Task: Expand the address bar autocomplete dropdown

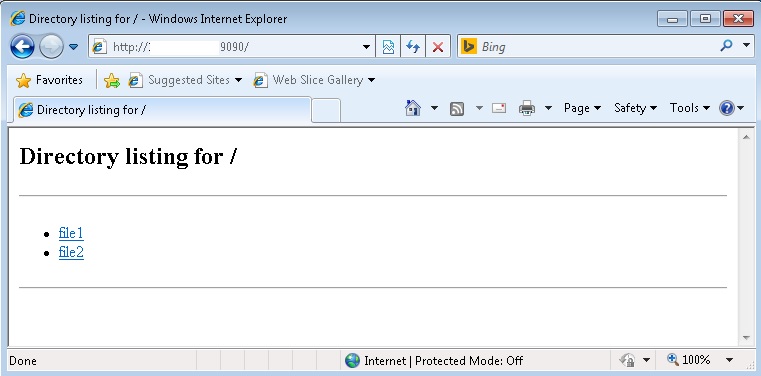Action: [366, 47]
